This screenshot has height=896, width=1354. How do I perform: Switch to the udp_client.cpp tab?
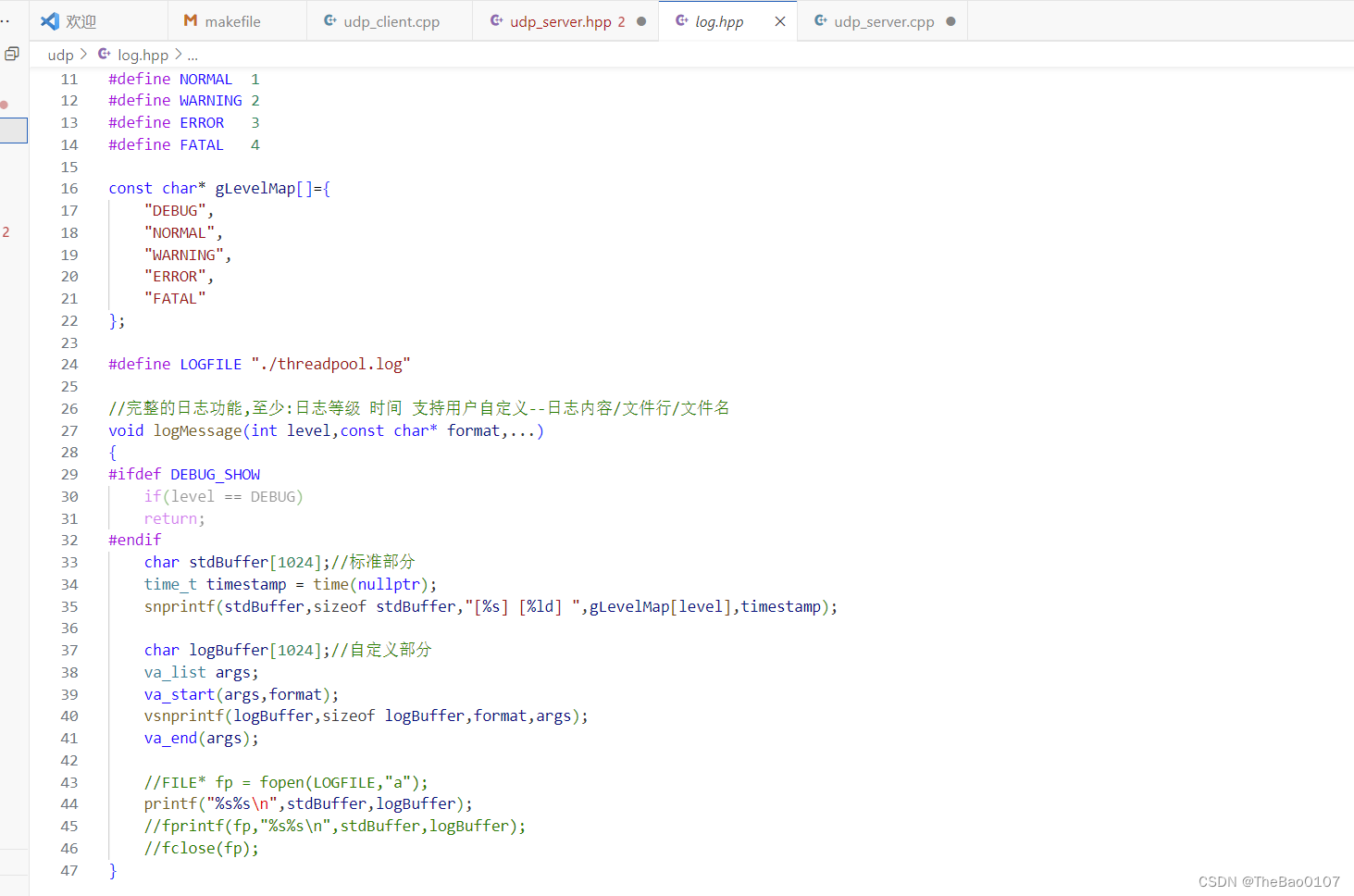[x=390, y=21]
